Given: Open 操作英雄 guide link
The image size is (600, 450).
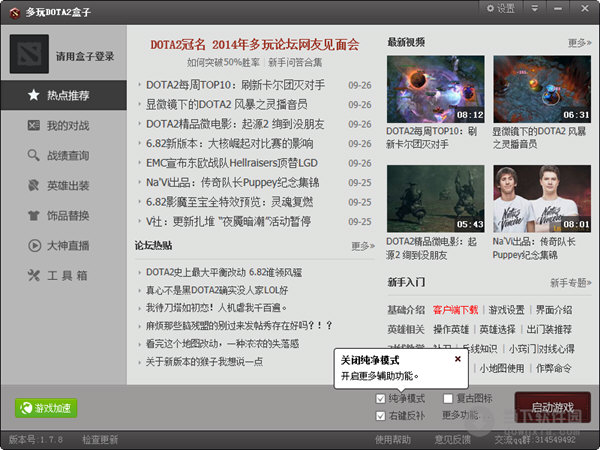Looking at the screenshot, I should [x=451, y=329].
